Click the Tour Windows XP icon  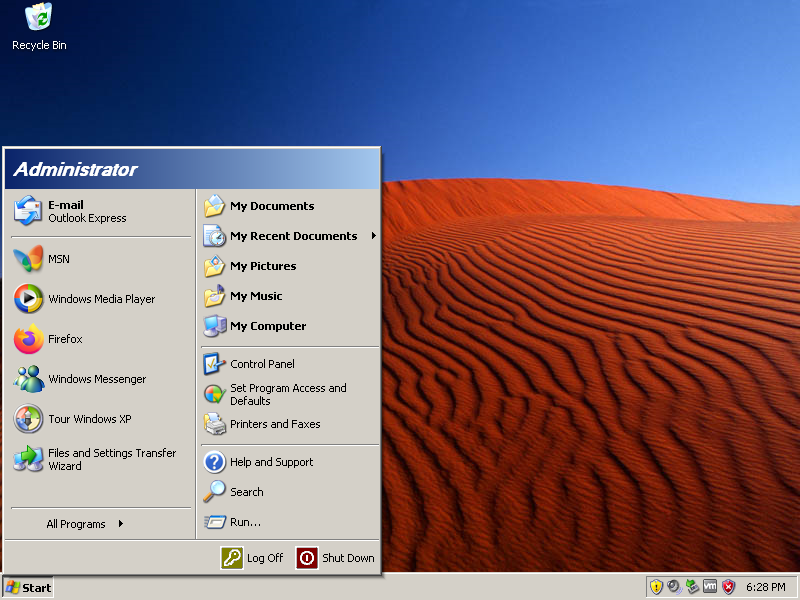[28, 419]
